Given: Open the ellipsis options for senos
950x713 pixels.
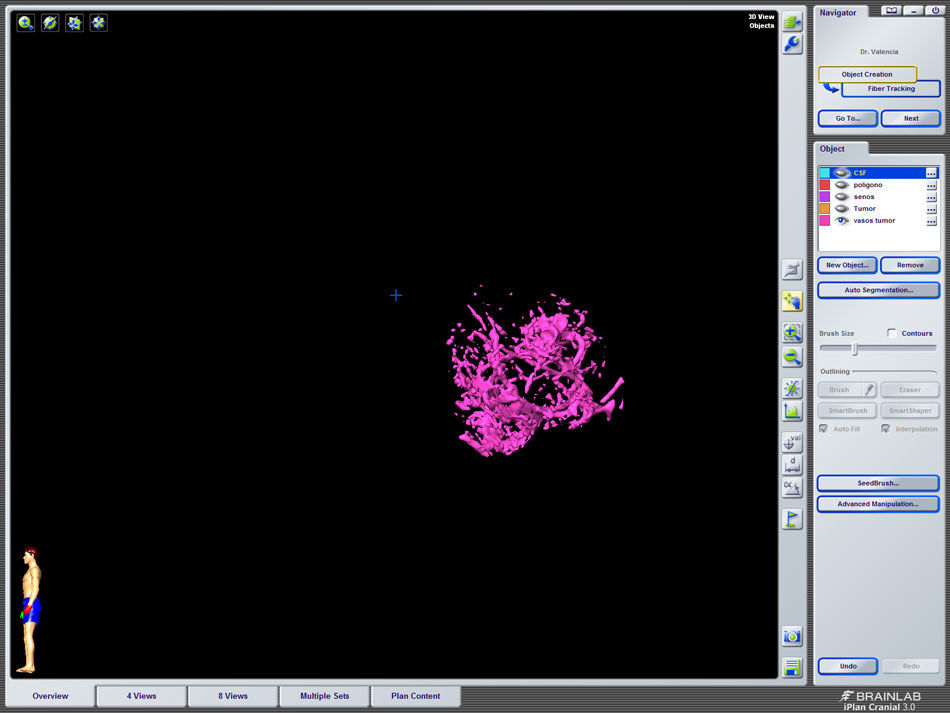Looking at the screenshot, I should pyautogui.click(x=931, y=197).
